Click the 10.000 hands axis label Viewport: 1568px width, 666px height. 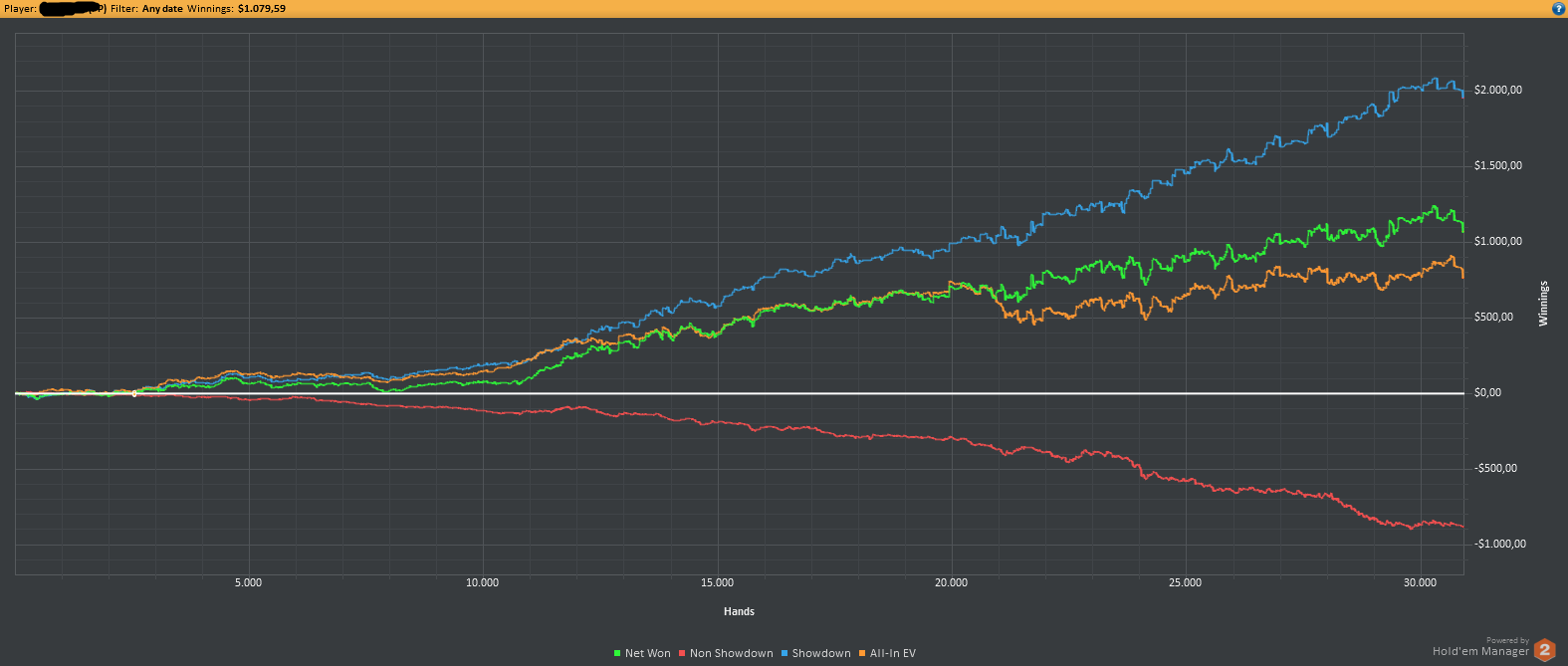pyautogui.click(x=482, y=583)
